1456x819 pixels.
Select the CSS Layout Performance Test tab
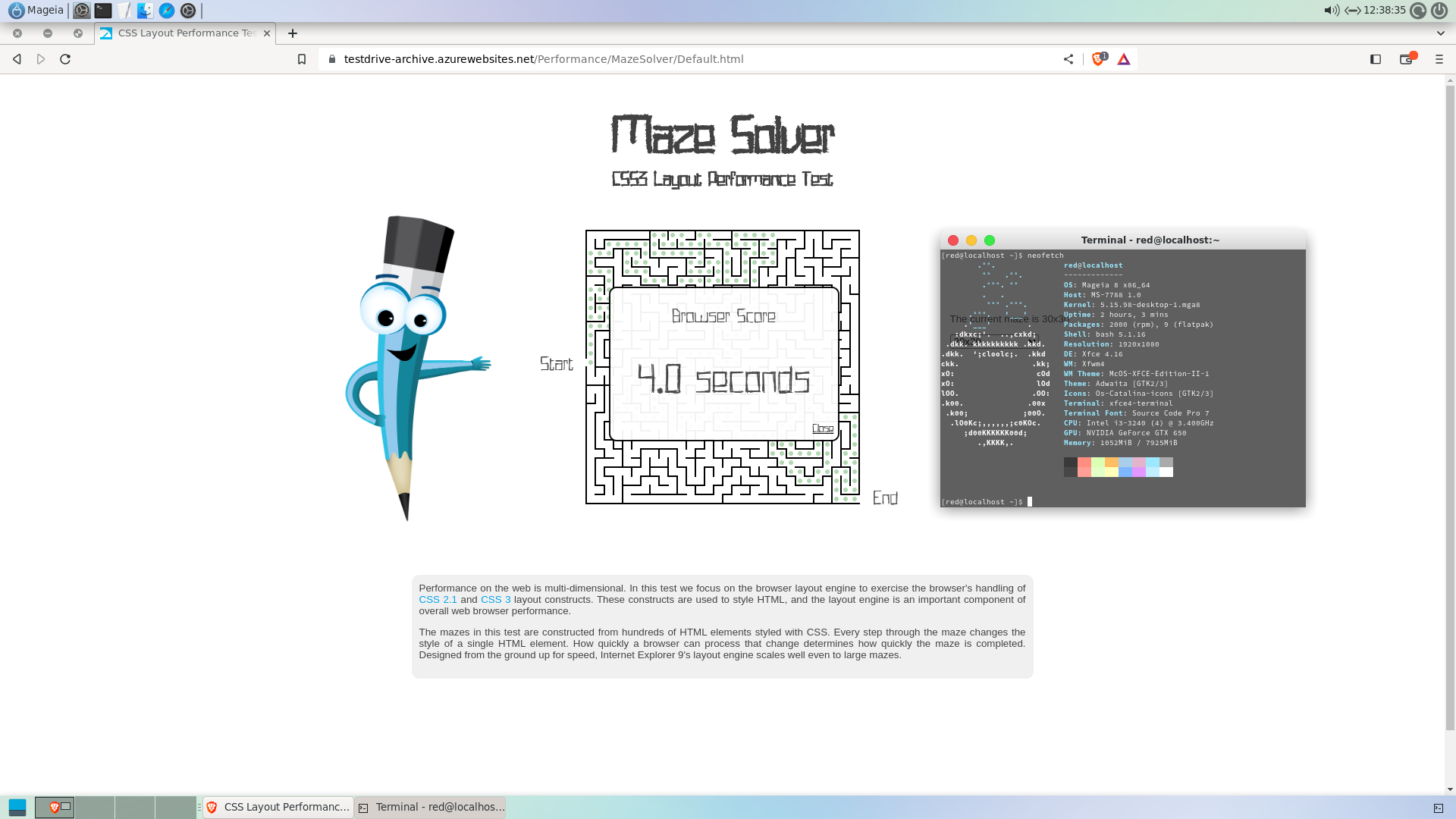tap(185, 33)
